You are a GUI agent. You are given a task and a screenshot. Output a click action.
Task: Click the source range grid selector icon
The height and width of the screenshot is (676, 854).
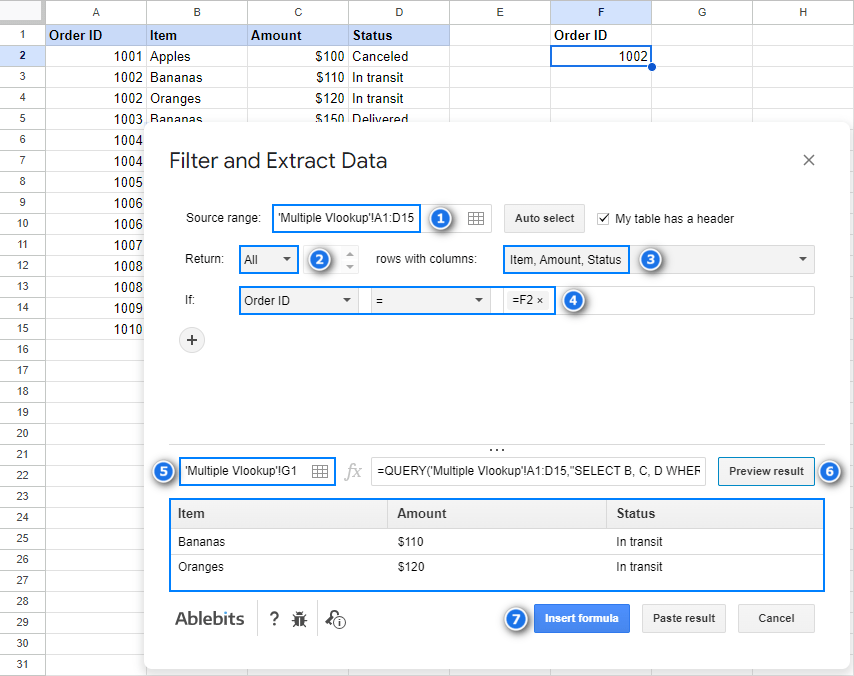point(475,218)
